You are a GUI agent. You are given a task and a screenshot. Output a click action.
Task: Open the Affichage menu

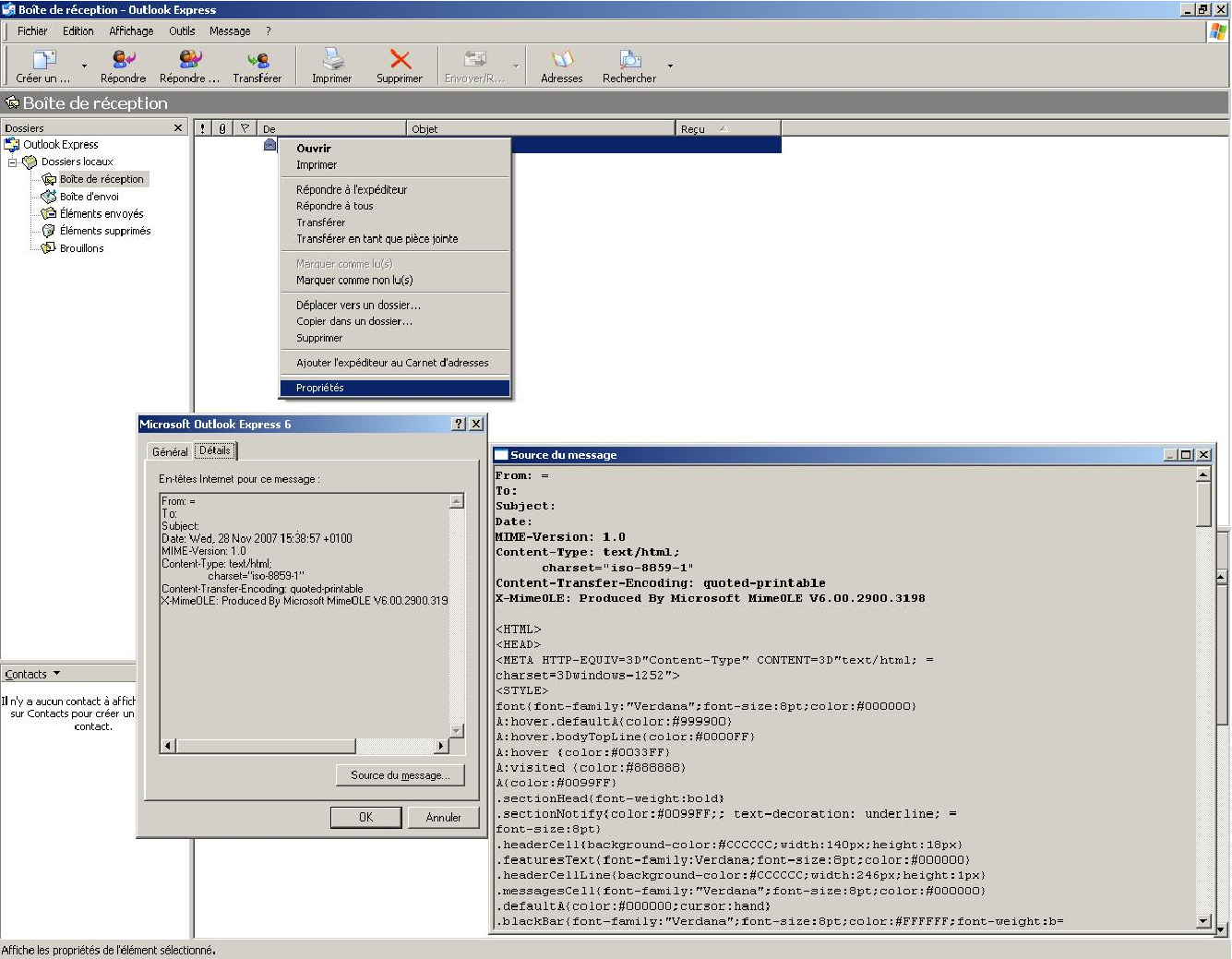[131, 30]
